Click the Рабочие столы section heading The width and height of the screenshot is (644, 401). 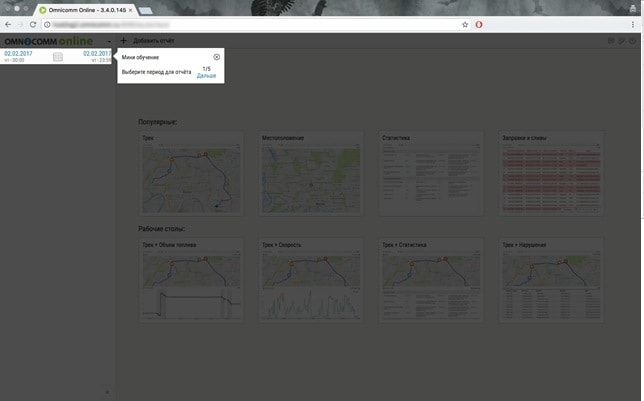point(161,228)
